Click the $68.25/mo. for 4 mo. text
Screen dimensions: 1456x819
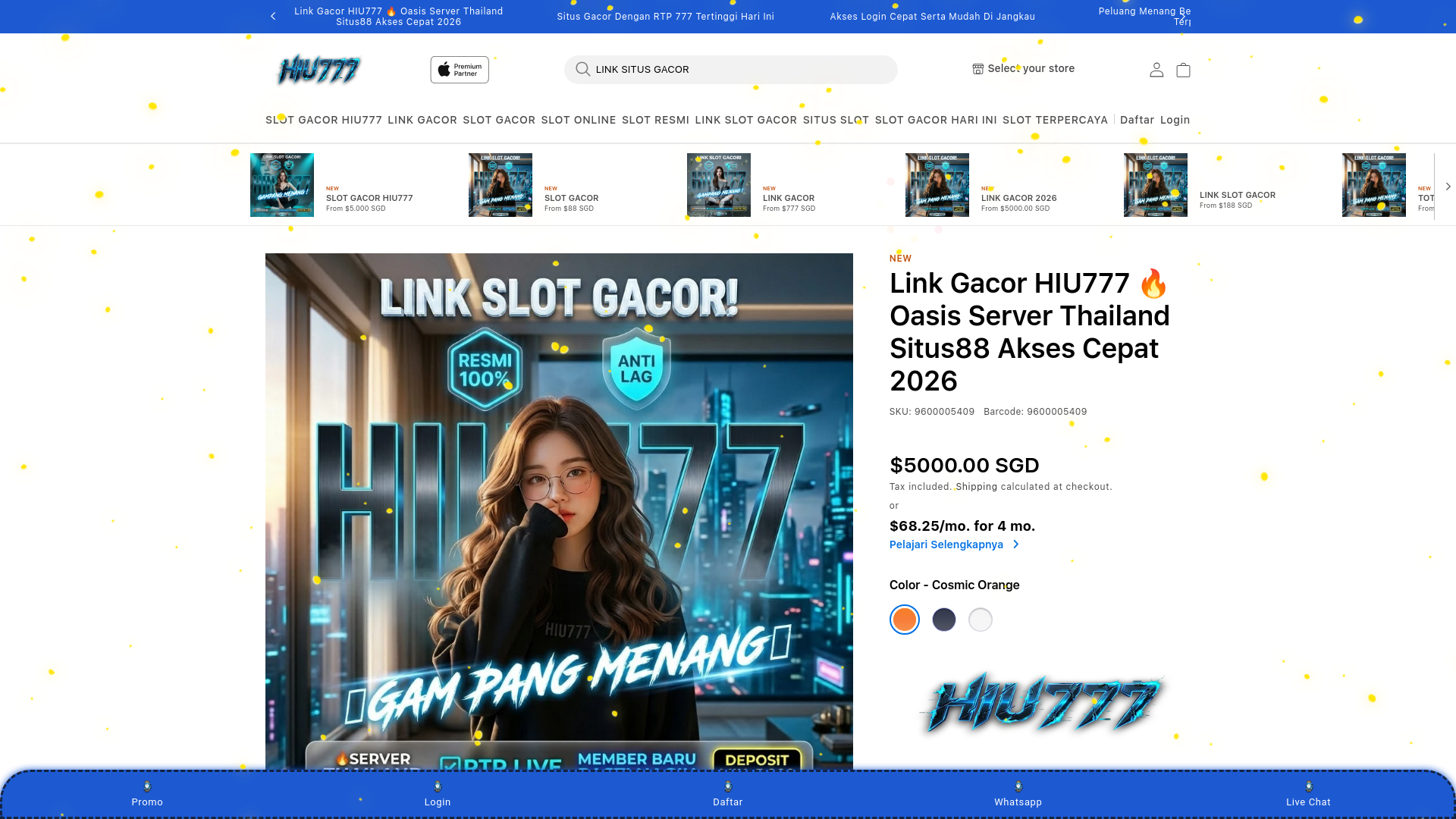click(x=962, y=526)
